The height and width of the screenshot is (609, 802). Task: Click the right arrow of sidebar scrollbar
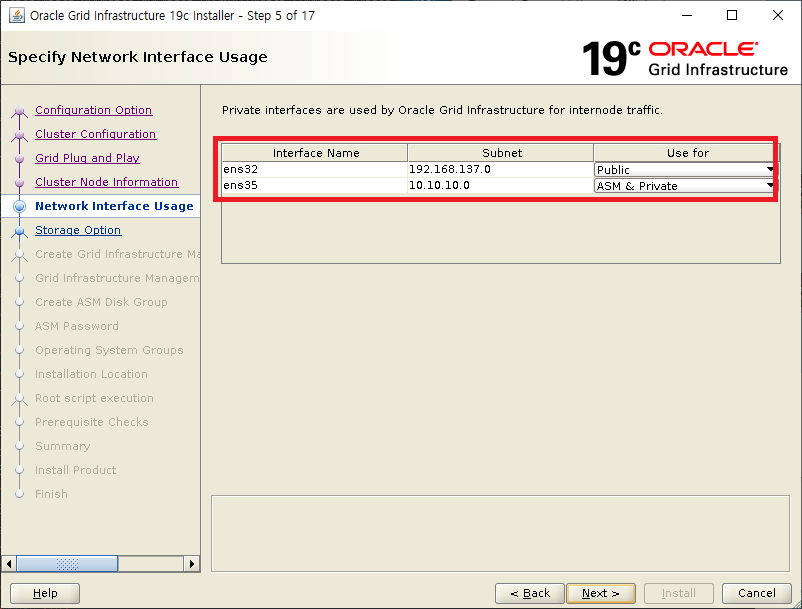[191, 564]
